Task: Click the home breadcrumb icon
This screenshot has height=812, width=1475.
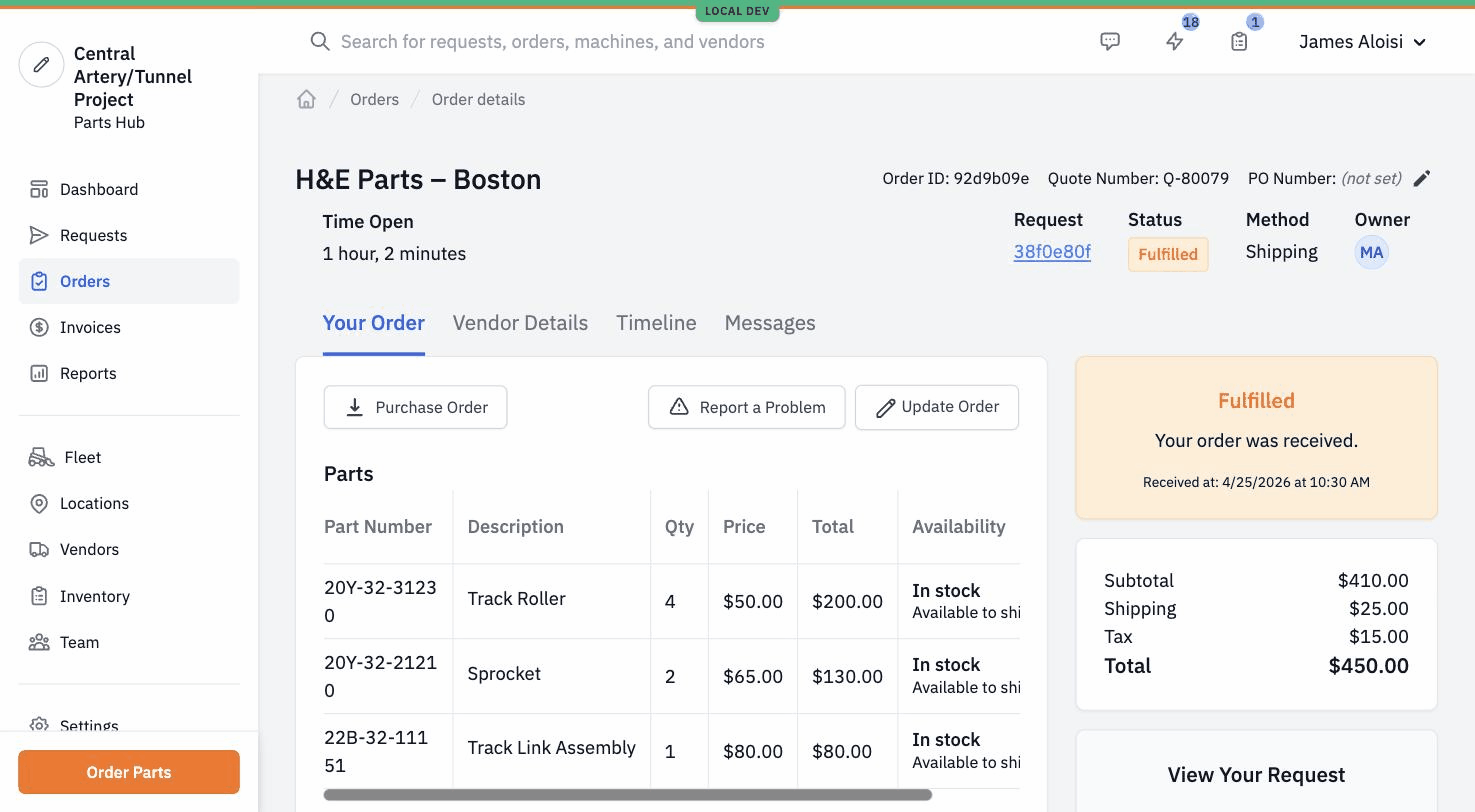Action: coord(306,99)
